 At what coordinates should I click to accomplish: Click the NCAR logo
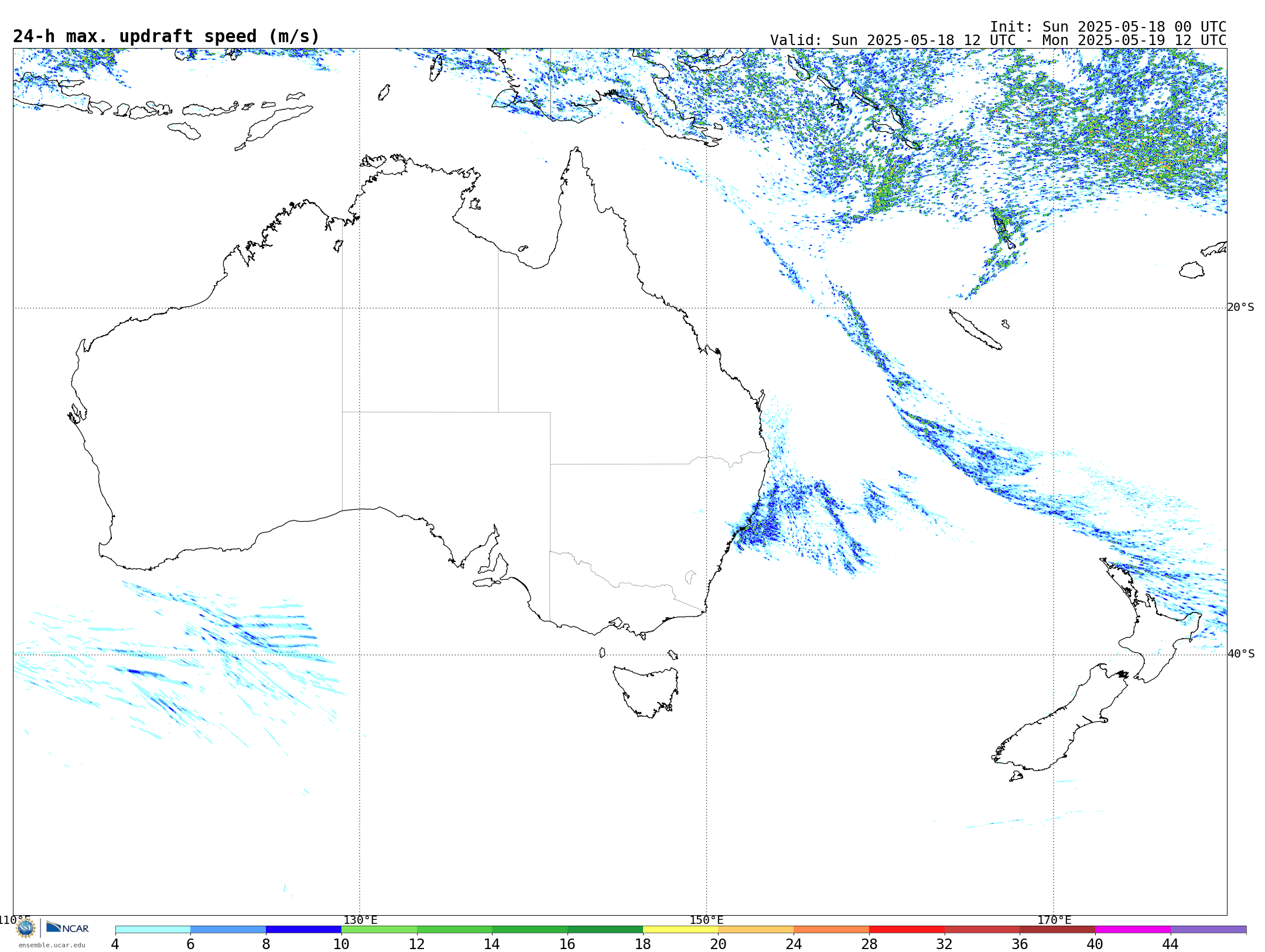[67, 927]
